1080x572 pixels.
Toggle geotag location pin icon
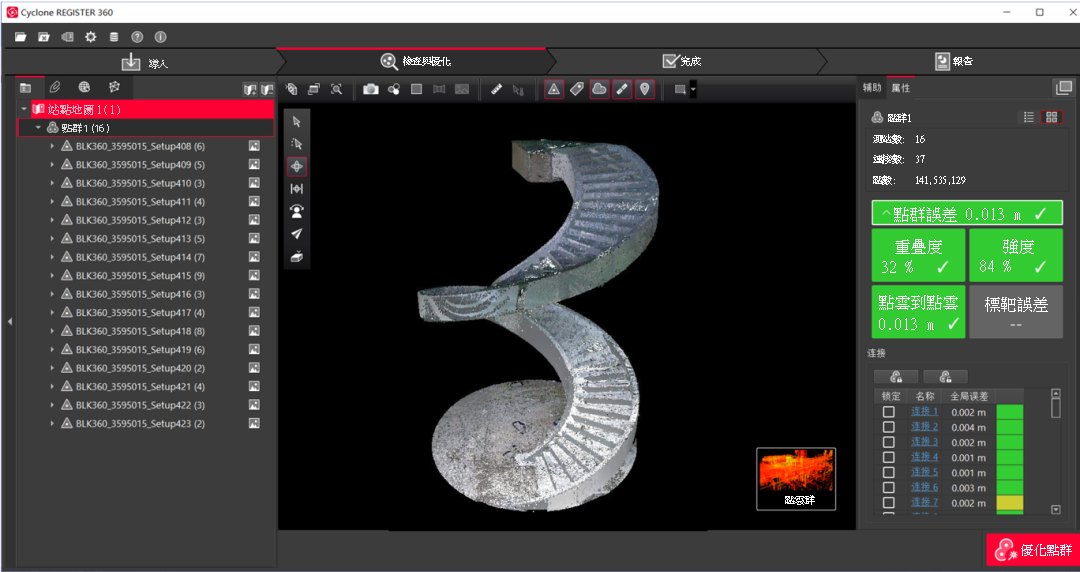645,89
